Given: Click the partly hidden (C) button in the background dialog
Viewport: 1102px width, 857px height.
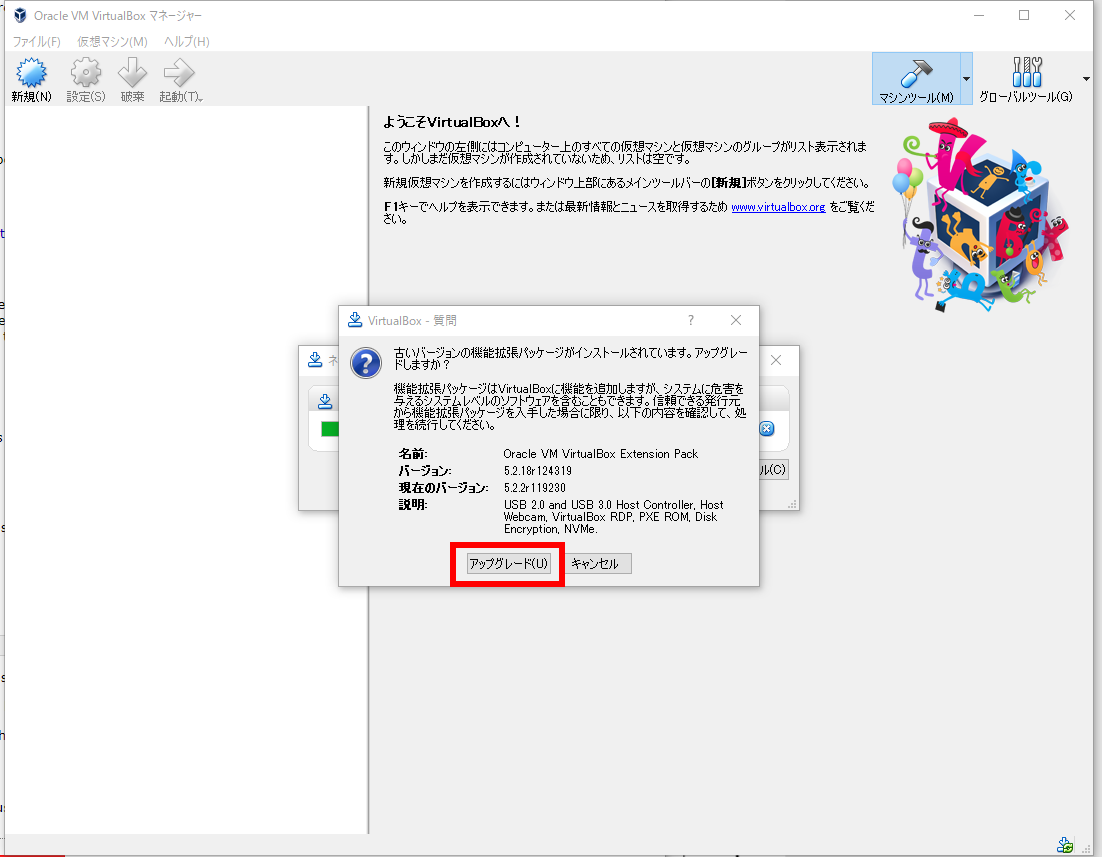Looking at the screenshot, I should (x=774, y=470).
